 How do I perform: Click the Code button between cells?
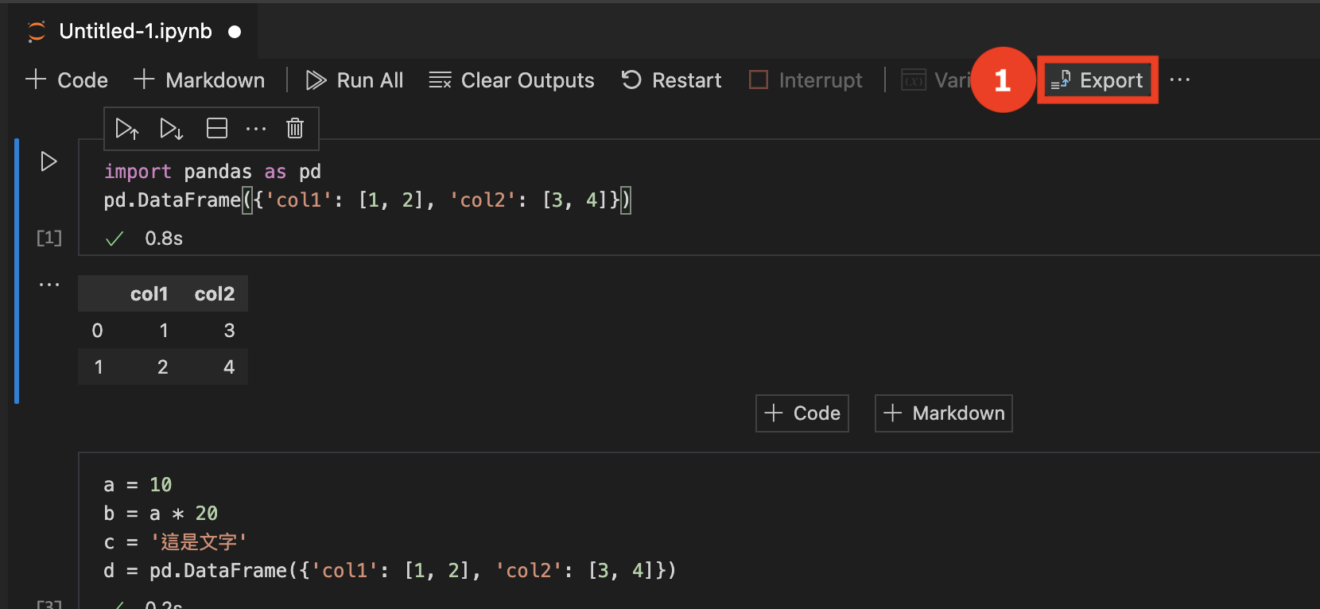click(x=801, y=413)
